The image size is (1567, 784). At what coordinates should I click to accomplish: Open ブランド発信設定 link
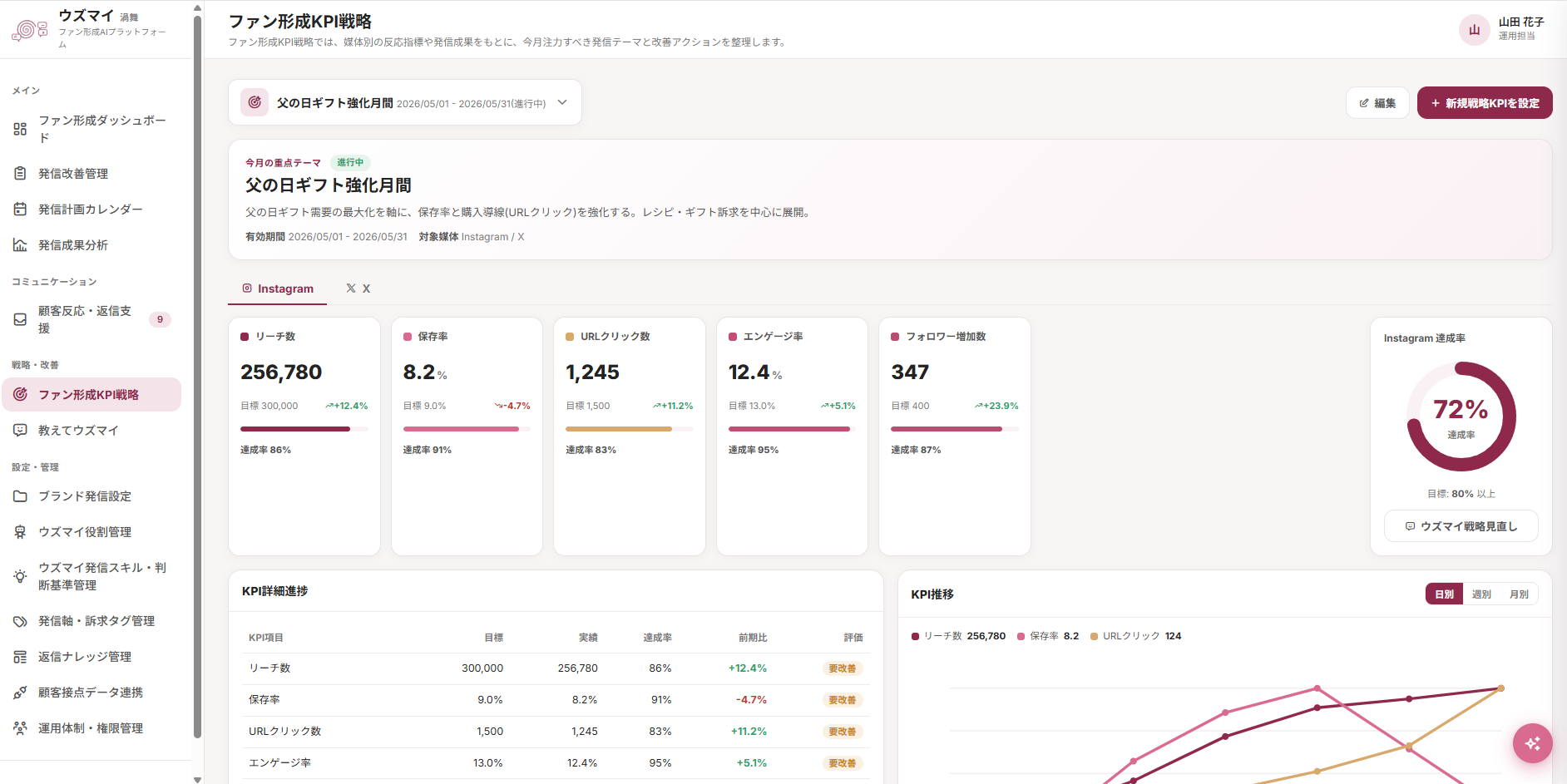91,496
